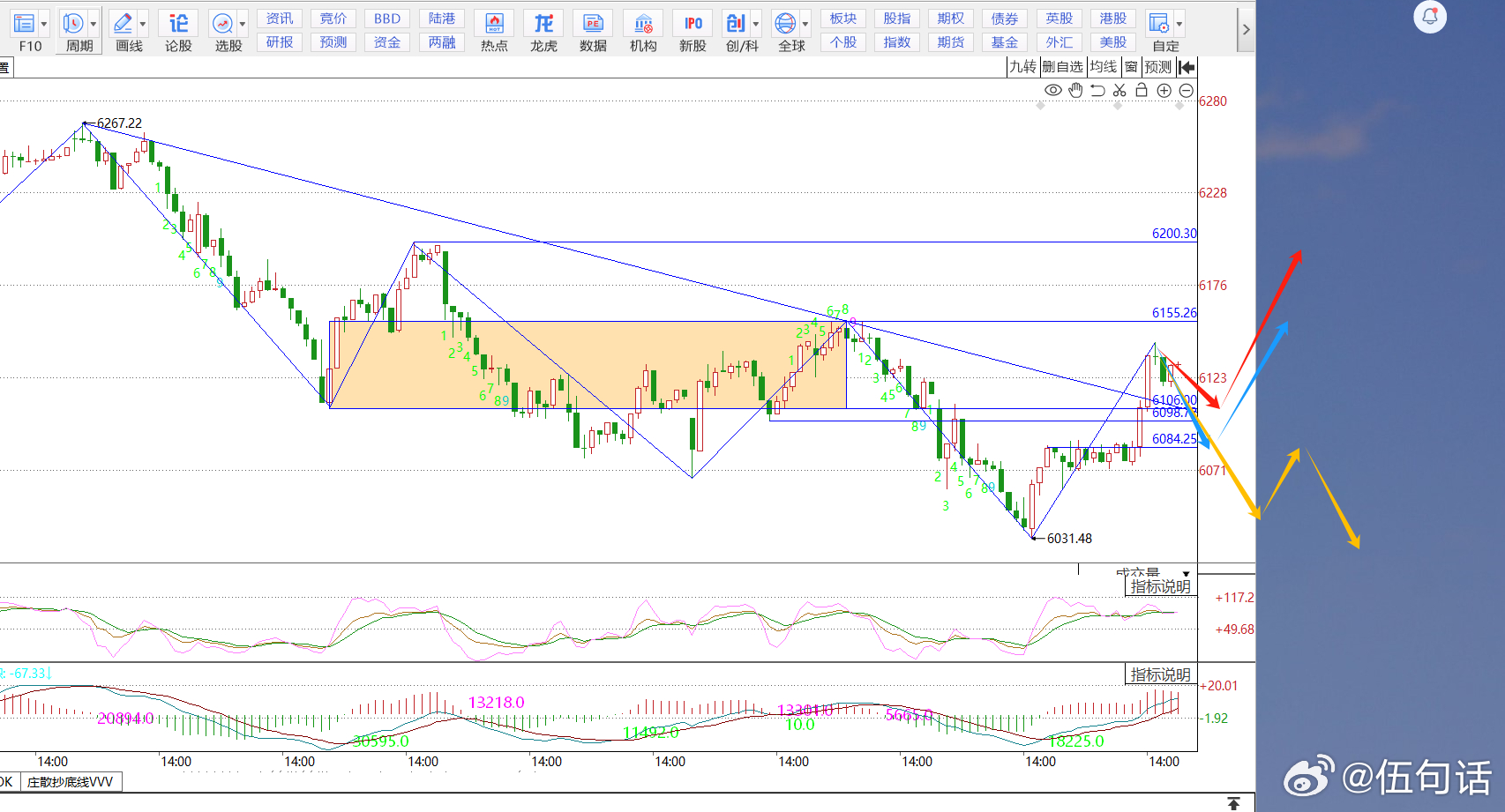The width and height of the screenshot is (1505, 812).
Task: Expand the 周期 period dropdown arrow
Action: tap(93, 24)
